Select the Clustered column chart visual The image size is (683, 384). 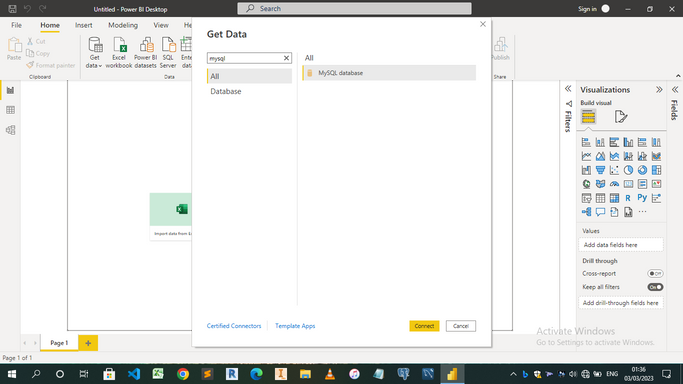[x=628, y=142]
